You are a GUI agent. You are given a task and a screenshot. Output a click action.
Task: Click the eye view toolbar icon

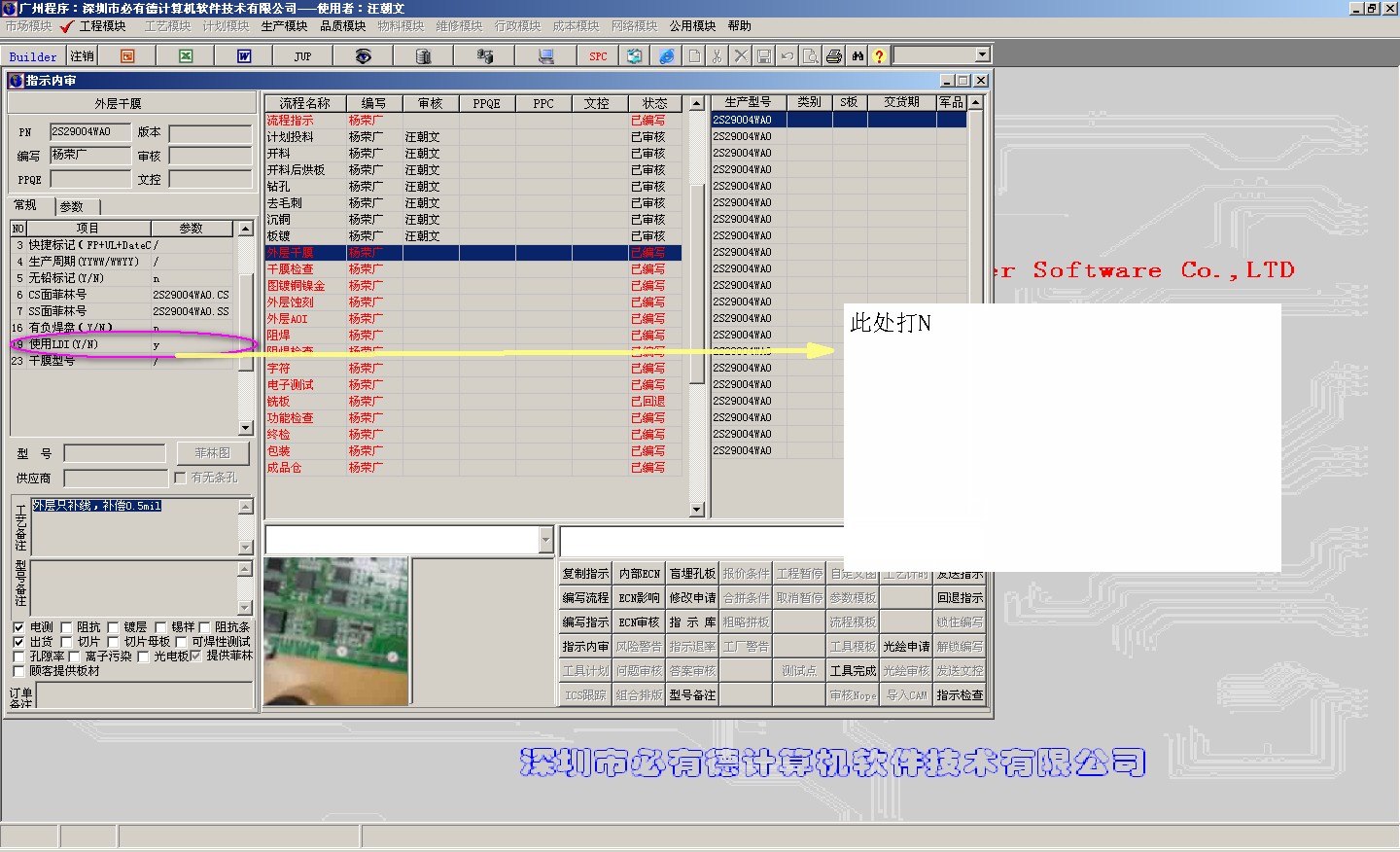363,56
